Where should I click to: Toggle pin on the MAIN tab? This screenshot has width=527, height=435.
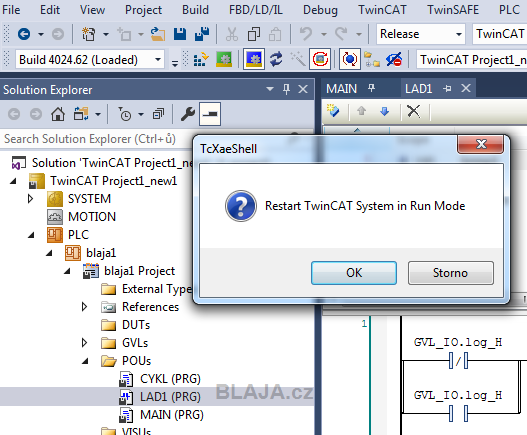[x=371, y=88]
